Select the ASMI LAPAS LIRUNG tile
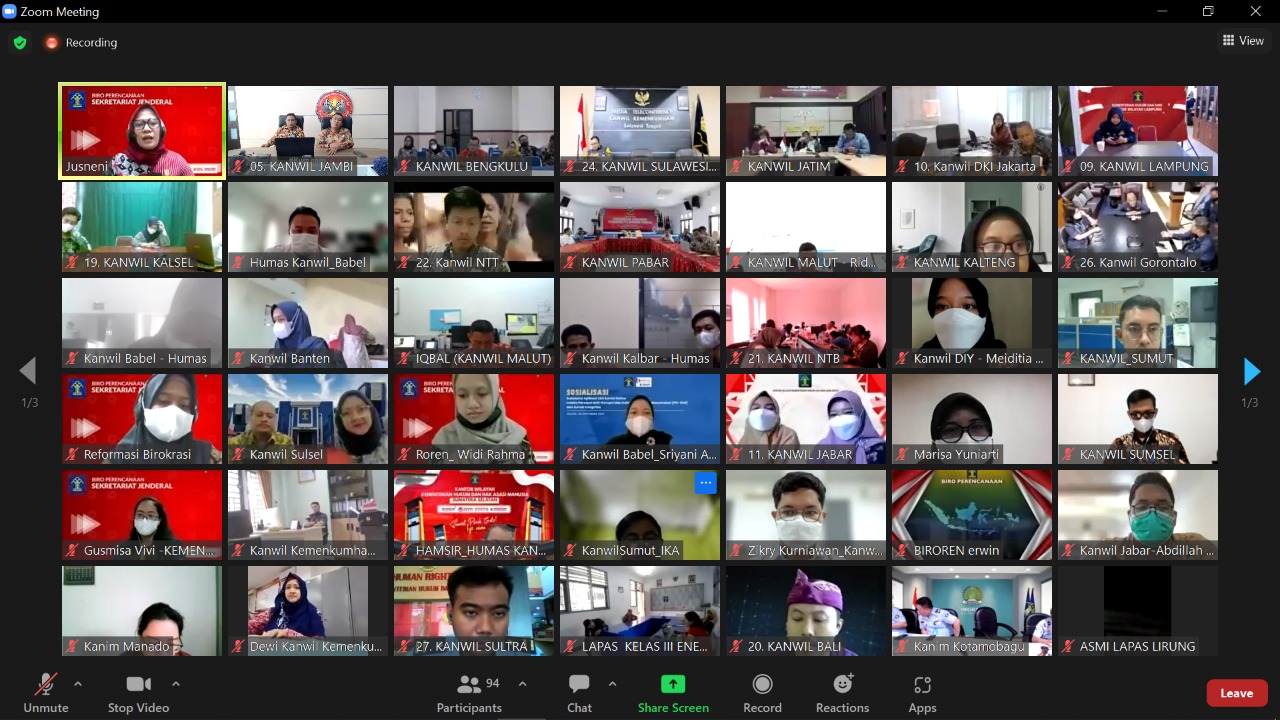 [x=1138, y=611]
